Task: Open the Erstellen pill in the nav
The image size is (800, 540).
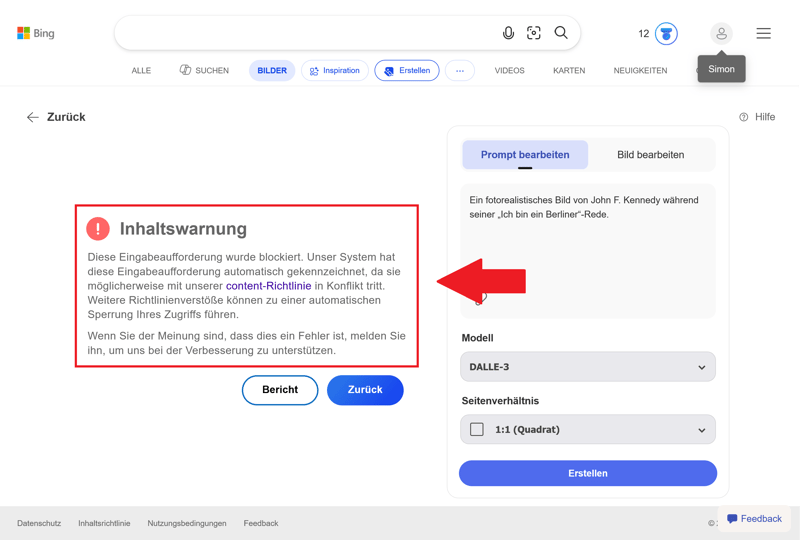Action: coord(407,70)
